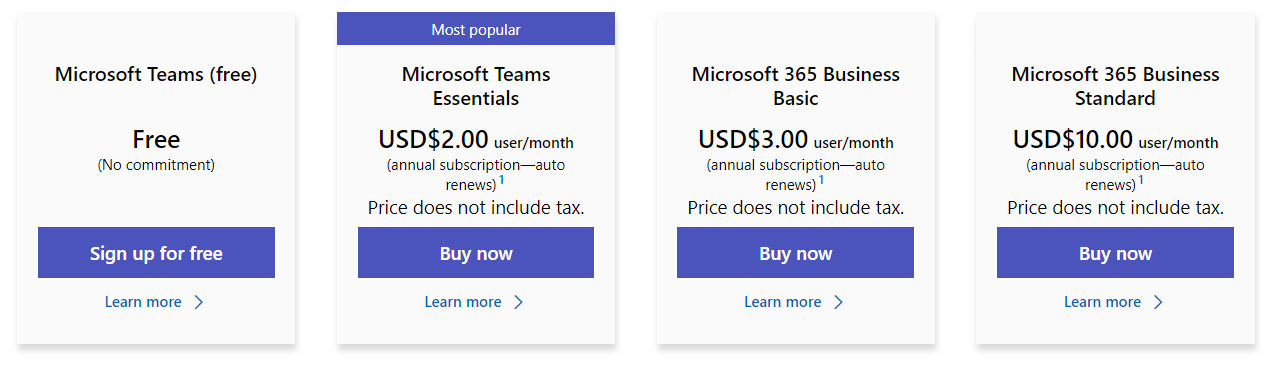Click footnote 1 under Business Standard price
The width and height of the screenshot is (1272, 365).
coord(1141,180)
